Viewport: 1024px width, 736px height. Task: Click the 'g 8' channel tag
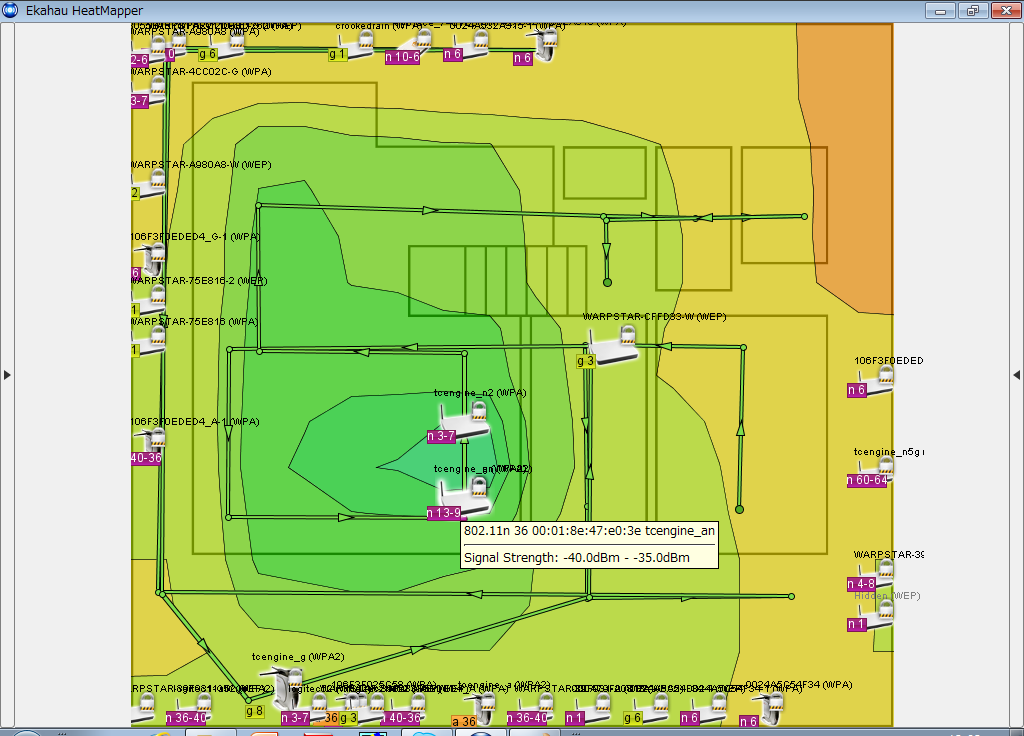coord(255,711)
